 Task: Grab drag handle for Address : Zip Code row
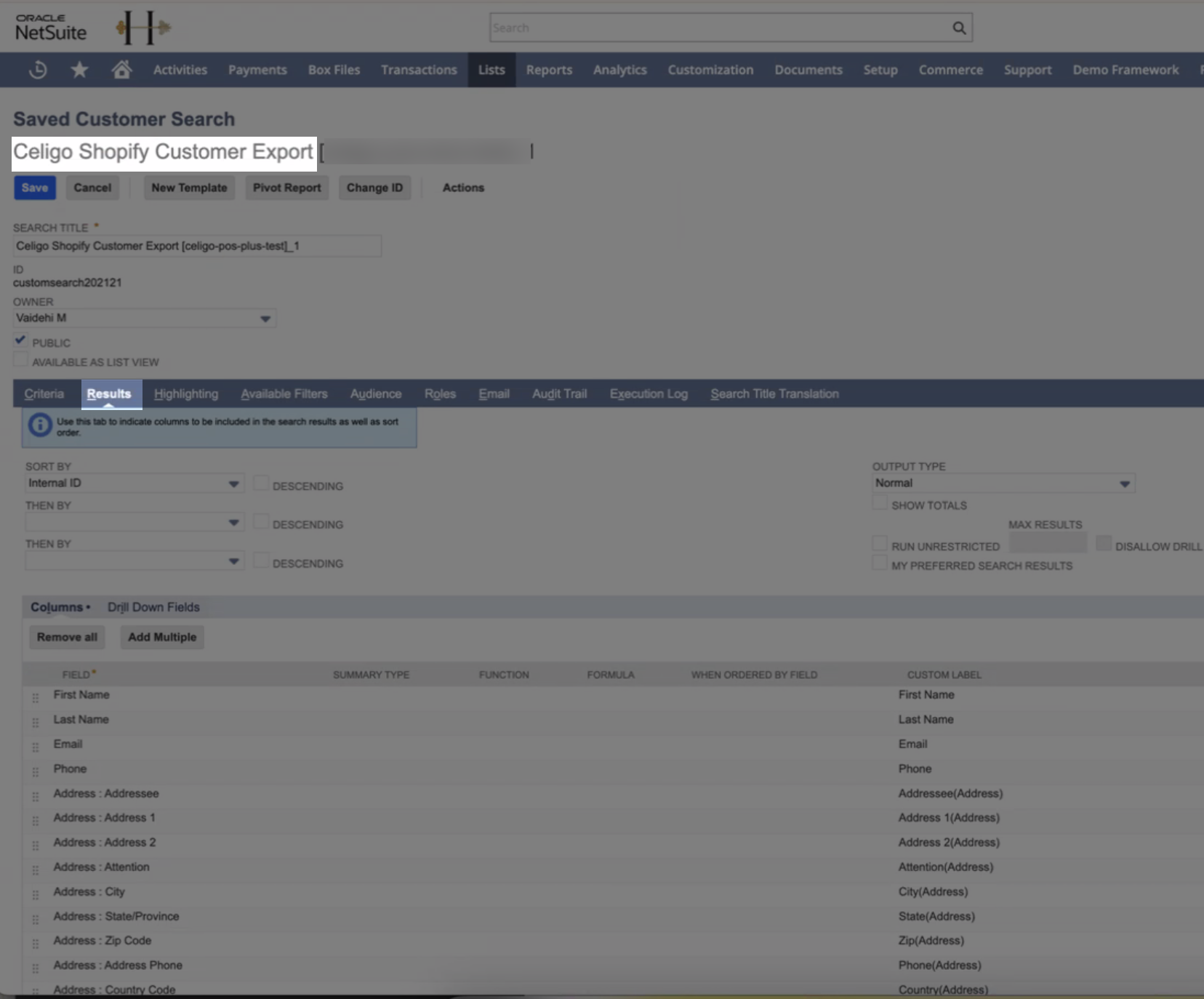35,944
